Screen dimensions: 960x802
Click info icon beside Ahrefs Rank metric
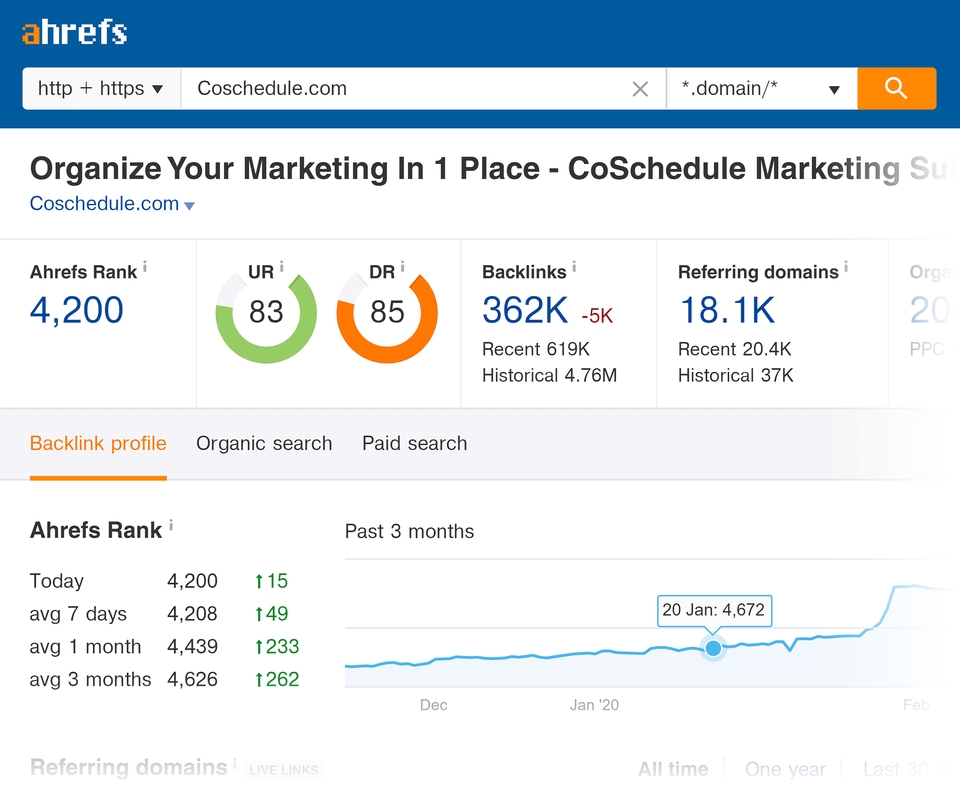coord(145,267)
